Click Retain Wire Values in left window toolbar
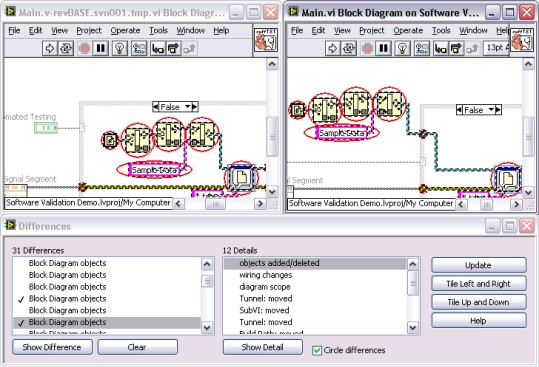Viewport: 539px width, 367px height. tap(139, 48)
